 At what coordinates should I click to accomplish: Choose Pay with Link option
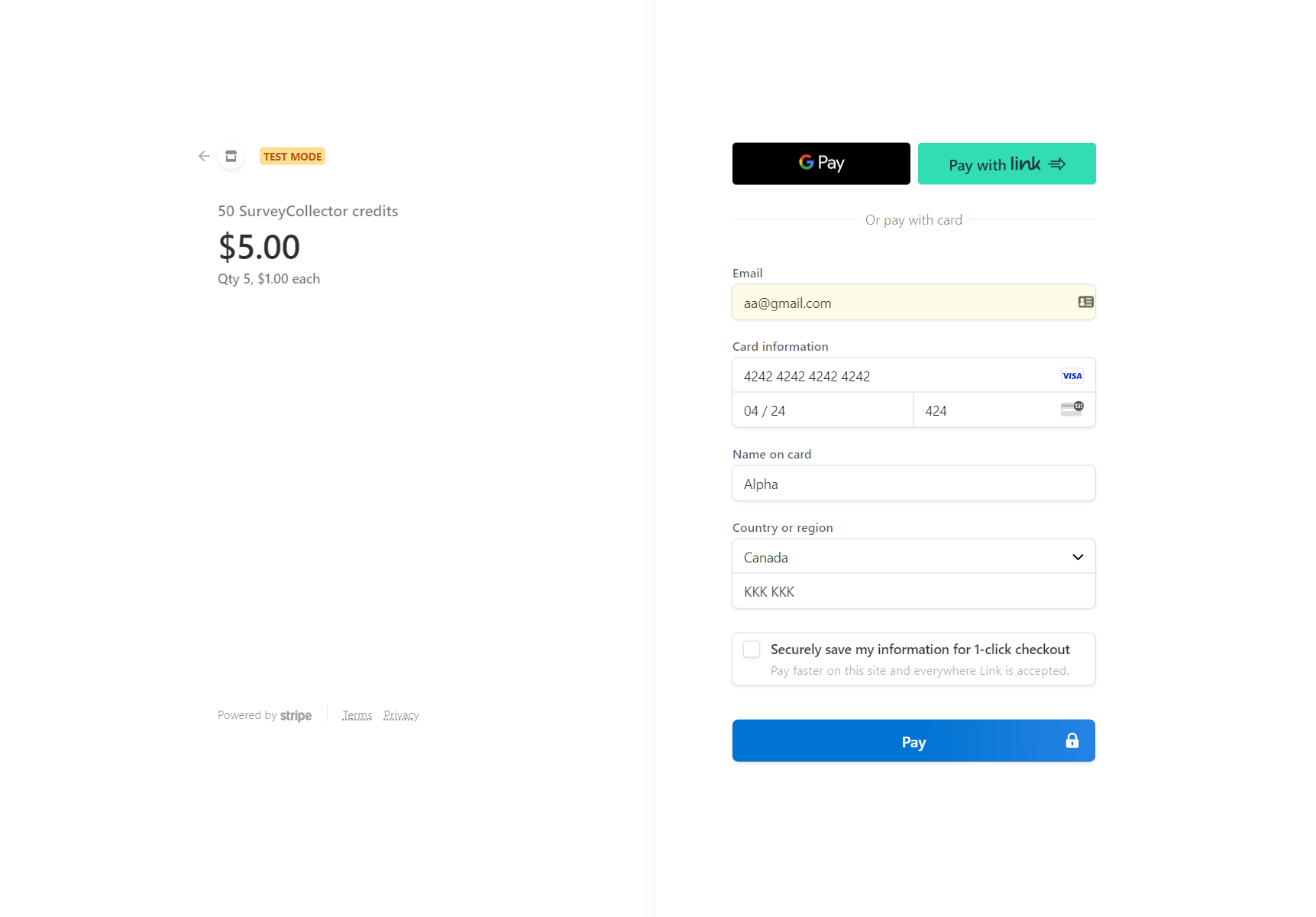coord(1006,164)
